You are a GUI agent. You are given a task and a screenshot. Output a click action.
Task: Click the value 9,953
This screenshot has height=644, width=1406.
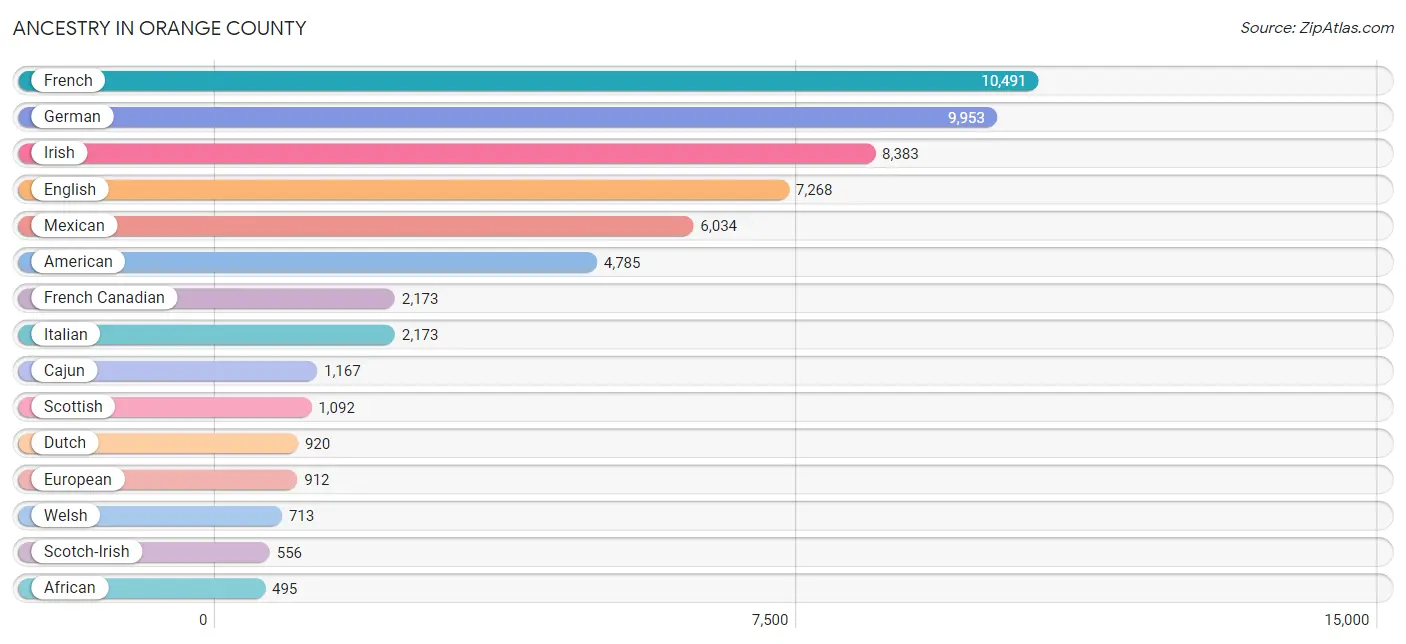(966, 118)
